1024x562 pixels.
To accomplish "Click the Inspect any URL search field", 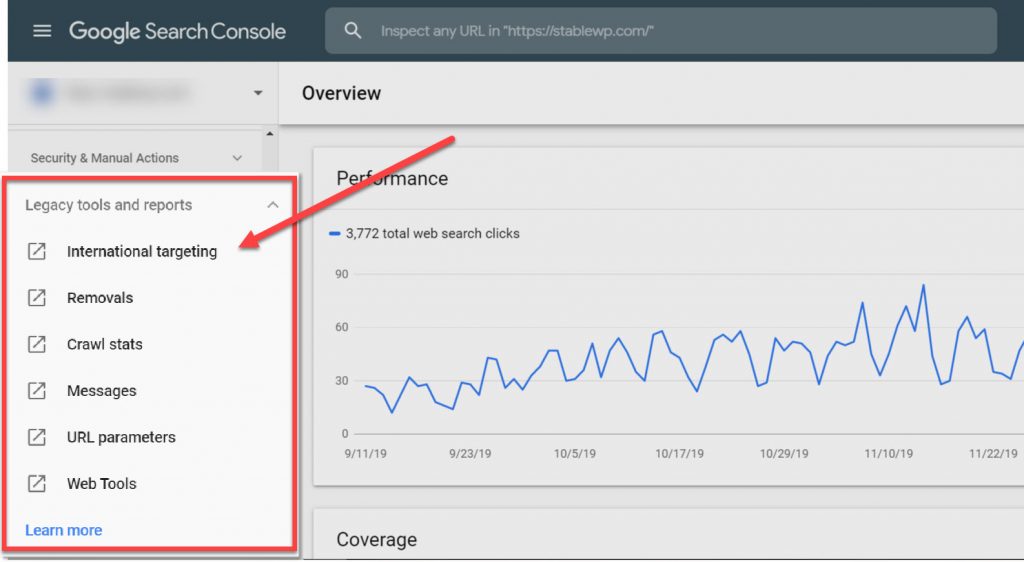I will (661, 31).
